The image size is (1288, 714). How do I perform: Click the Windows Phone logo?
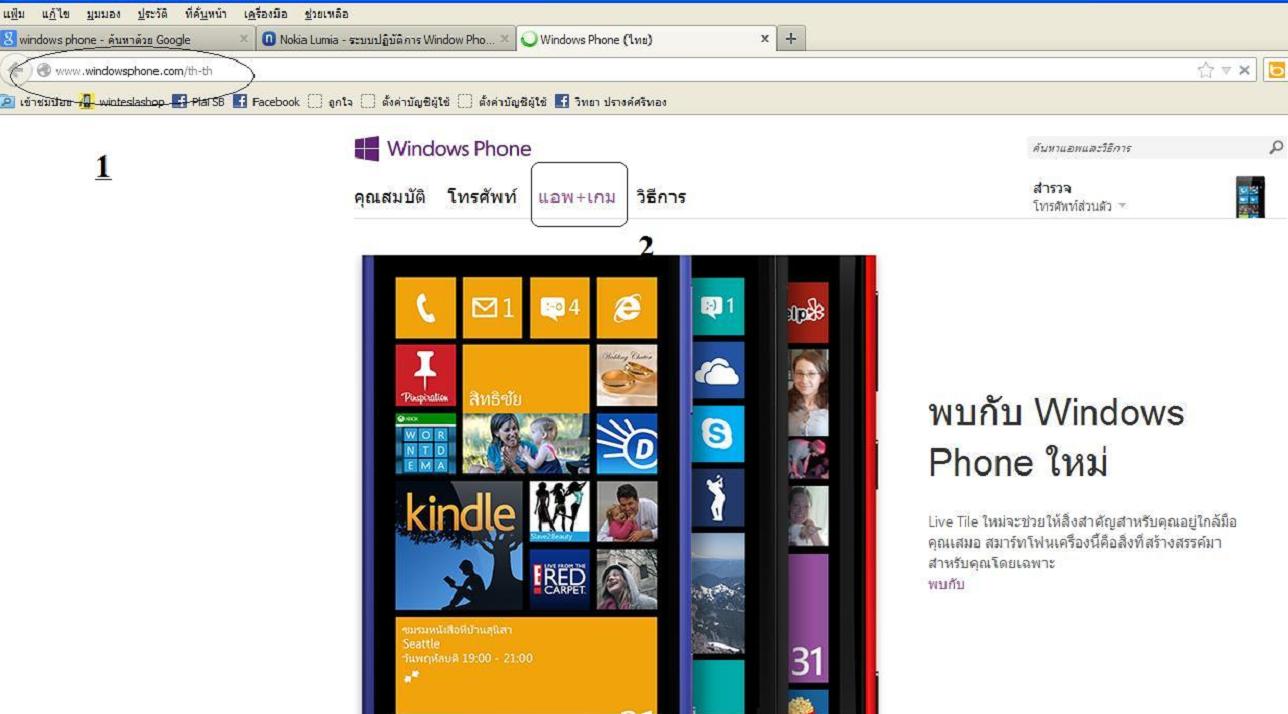coord(443,149)
